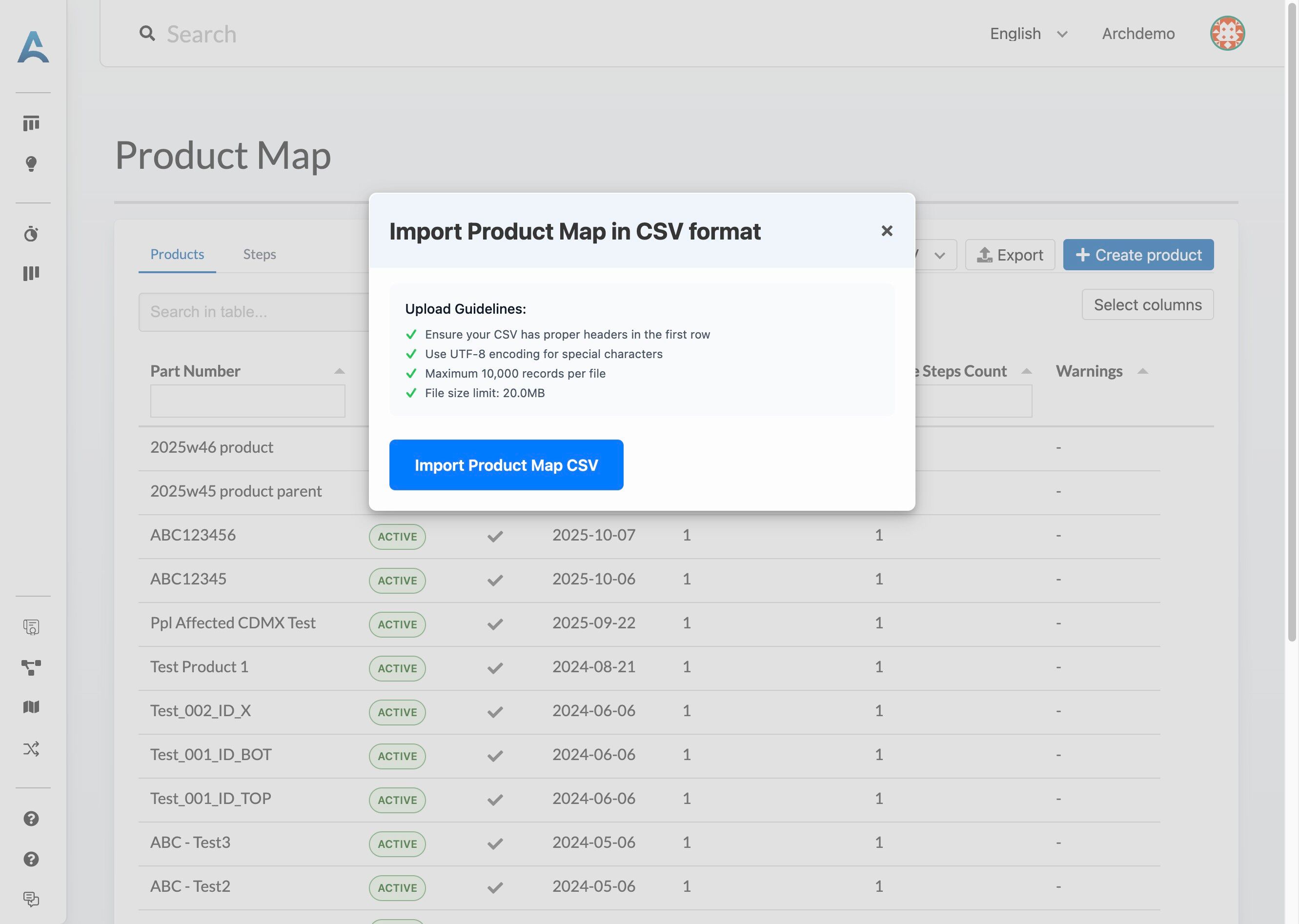This screenshot has height=924, width=1299.
Task: Close the Import Product Map dialog
Action: [887, 231]
